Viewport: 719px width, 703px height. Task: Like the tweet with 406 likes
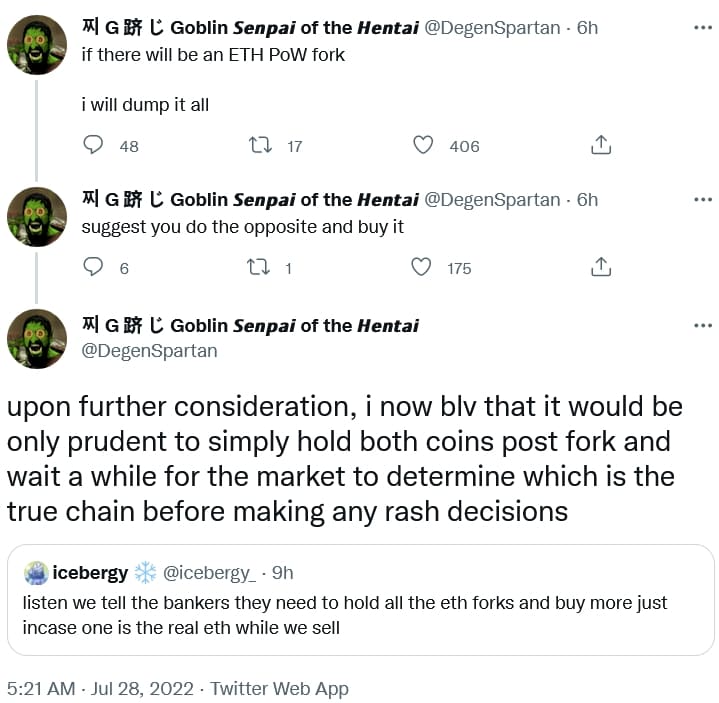(x=423, y=145)
